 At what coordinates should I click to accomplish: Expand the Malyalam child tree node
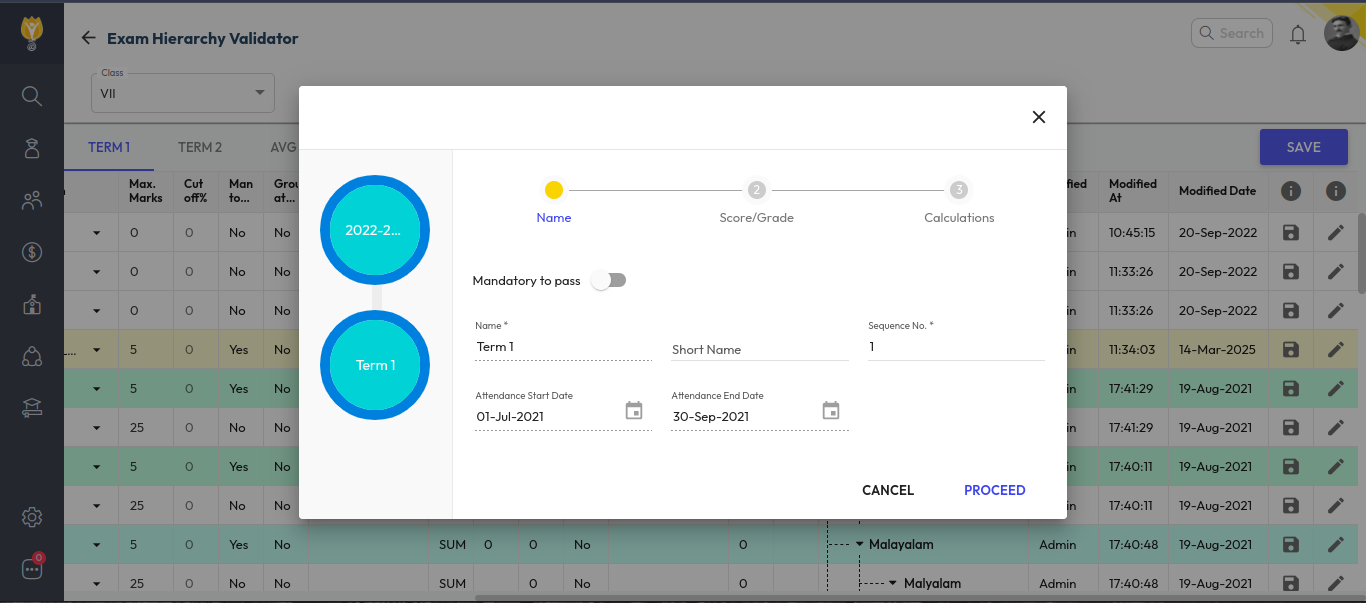click(893, 583)
